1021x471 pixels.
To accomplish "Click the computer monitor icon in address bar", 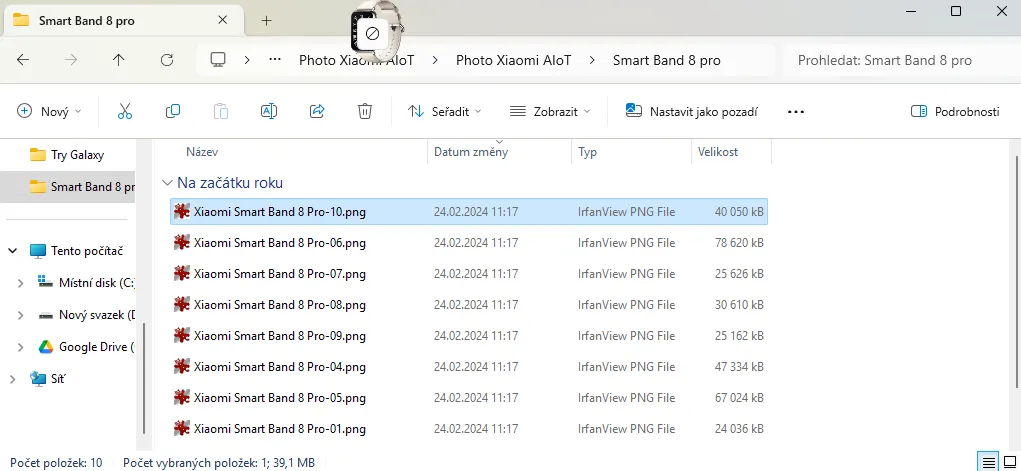I will click(x=217, y=60).
